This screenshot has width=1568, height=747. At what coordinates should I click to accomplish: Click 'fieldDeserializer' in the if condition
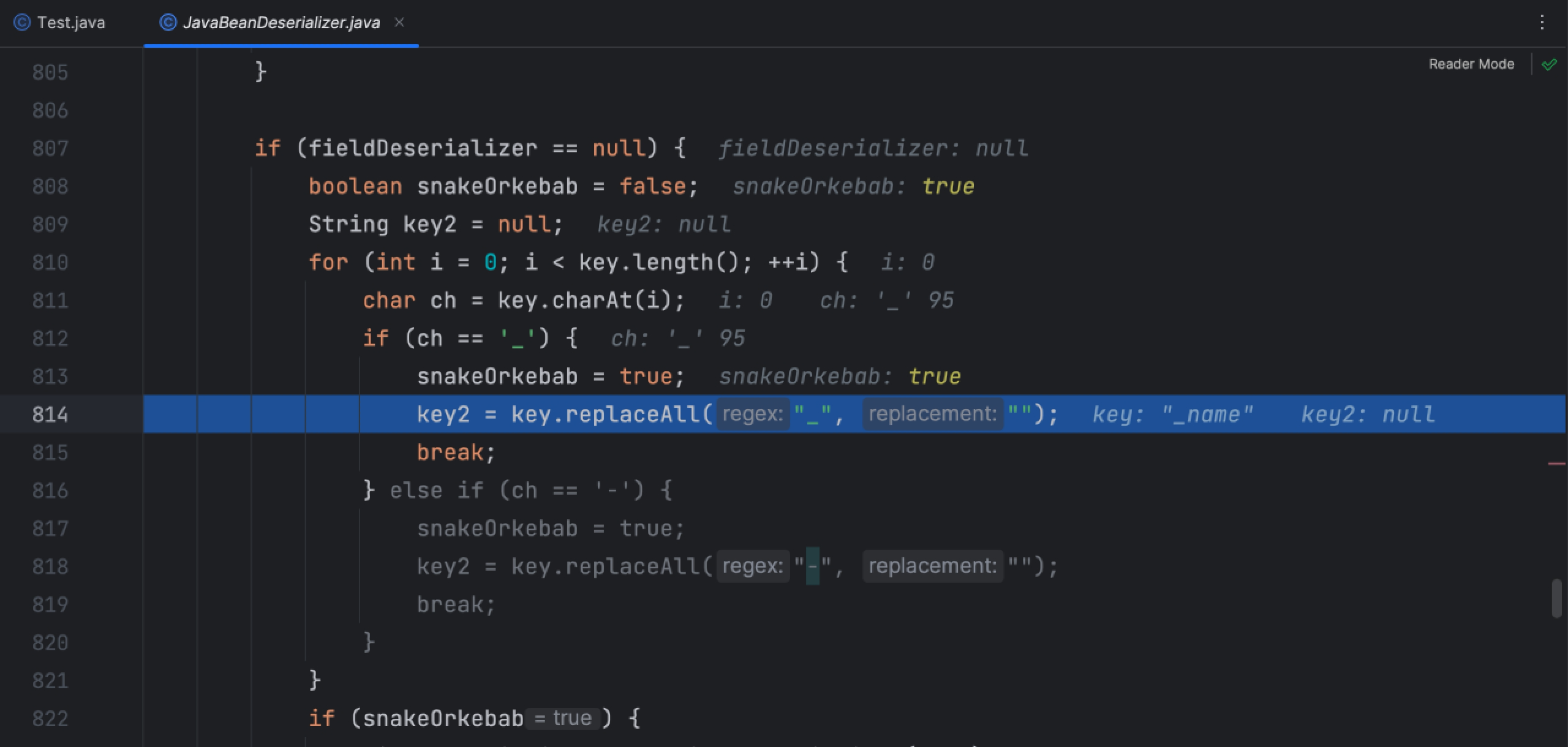(423, 148)
